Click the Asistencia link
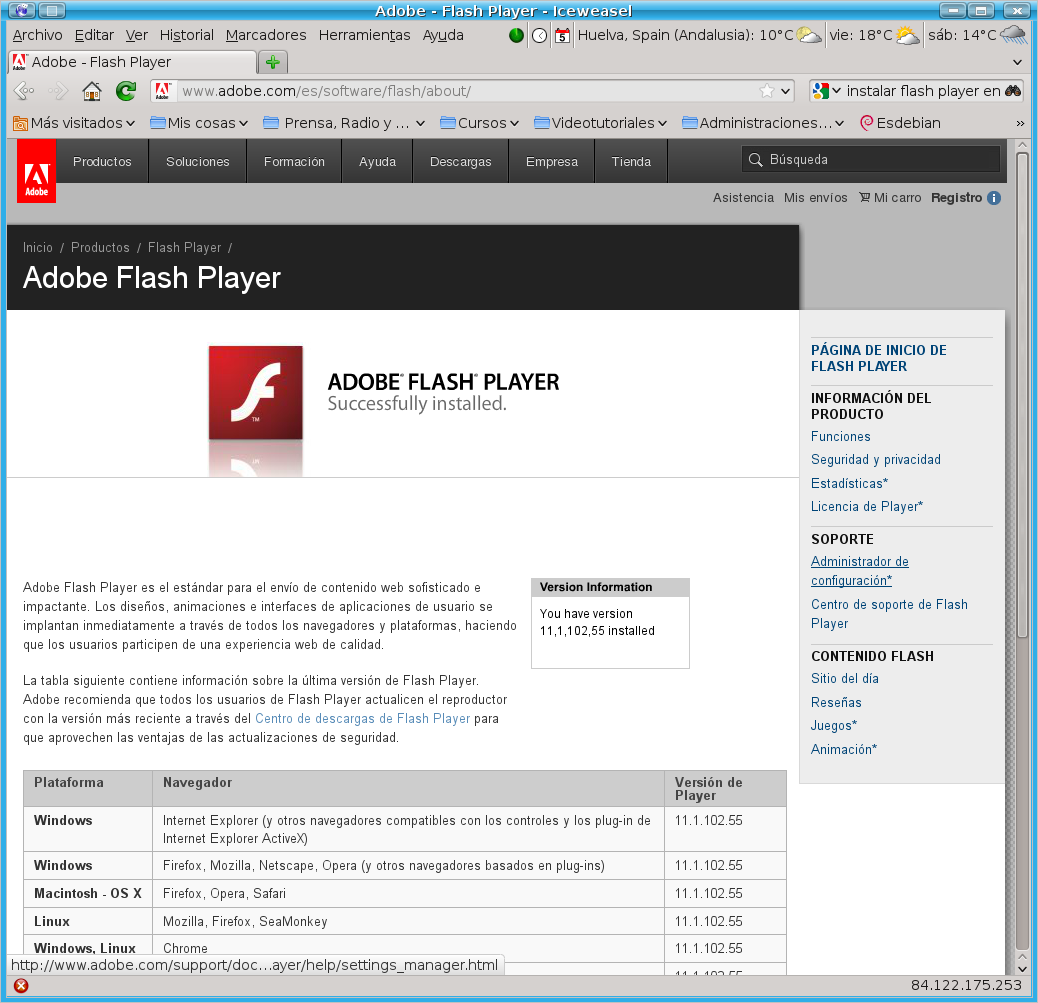The width and height of the screenshot is (1038, 1003). pos(743,198)
